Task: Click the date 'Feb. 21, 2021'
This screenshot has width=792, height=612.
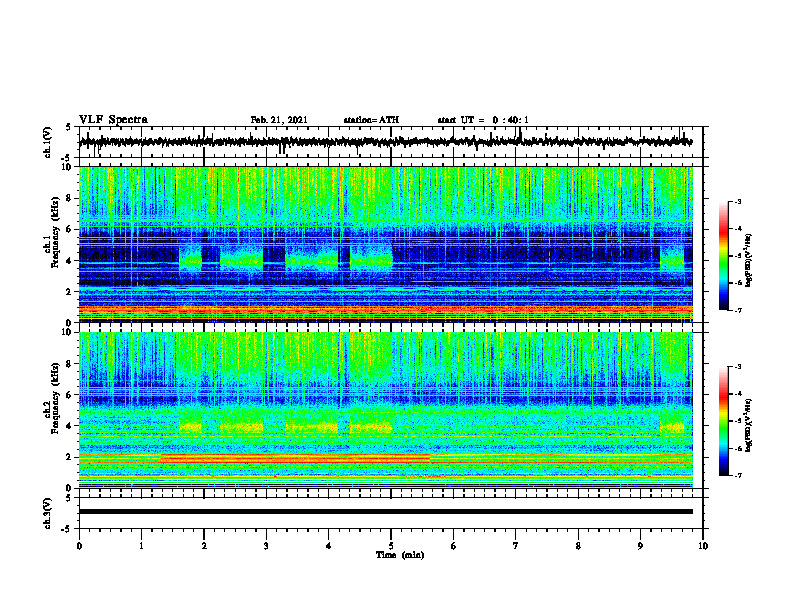Action: (279, 120)
